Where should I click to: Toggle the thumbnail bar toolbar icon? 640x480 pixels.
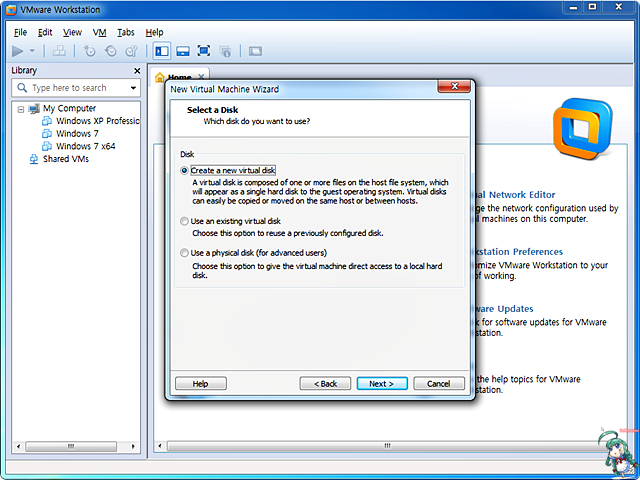coord(183,51)
